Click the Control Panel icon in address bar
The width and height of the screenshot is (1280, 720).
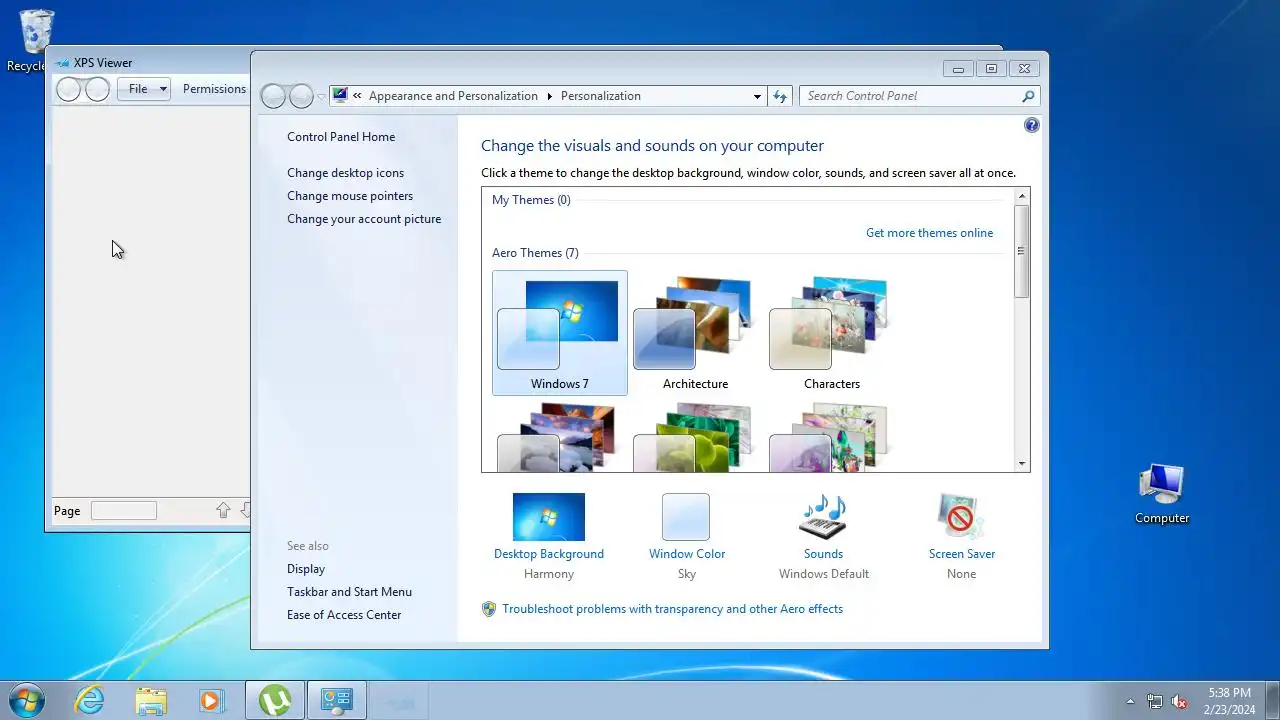(340, 96)
